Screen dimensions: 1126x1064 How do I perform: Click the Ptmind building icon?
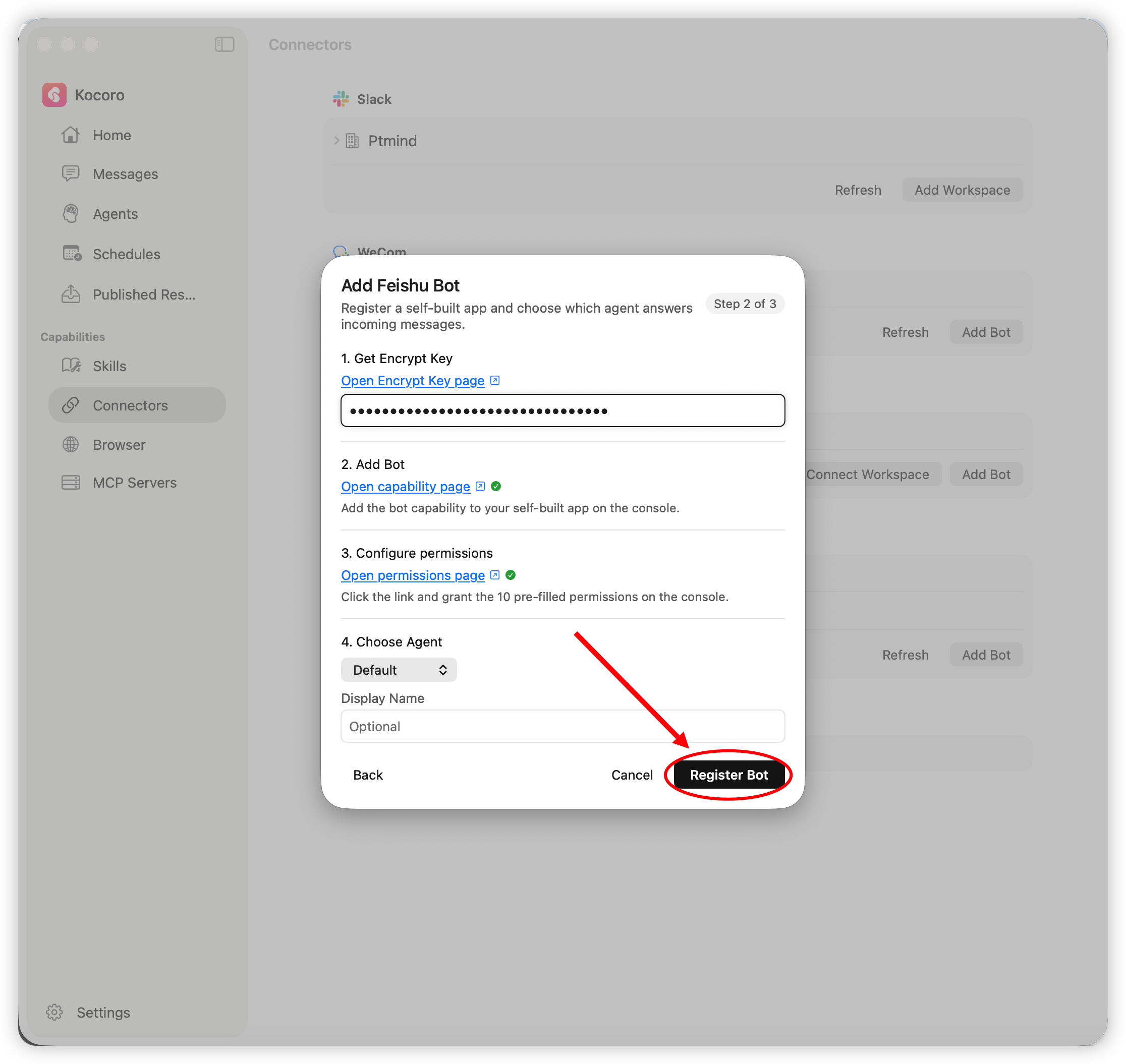click(x=353, y=141)
